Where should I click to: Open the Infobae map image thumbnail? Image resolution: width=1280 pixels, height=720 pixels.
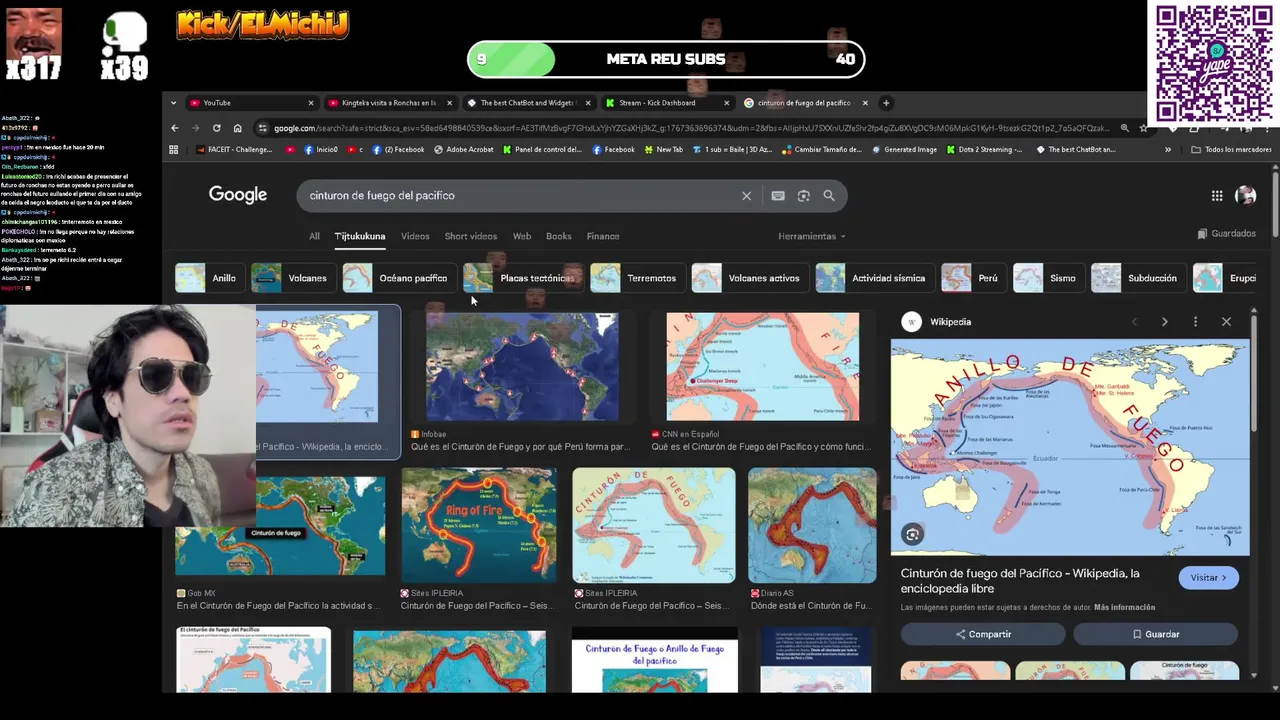[522, 366]
